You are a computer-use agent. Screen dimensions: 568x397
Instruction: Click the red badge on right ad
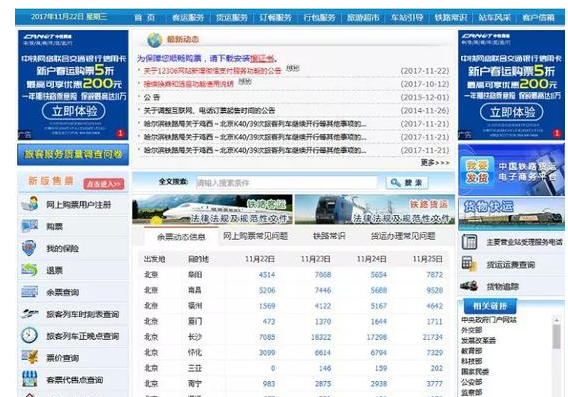pos(557,134)
